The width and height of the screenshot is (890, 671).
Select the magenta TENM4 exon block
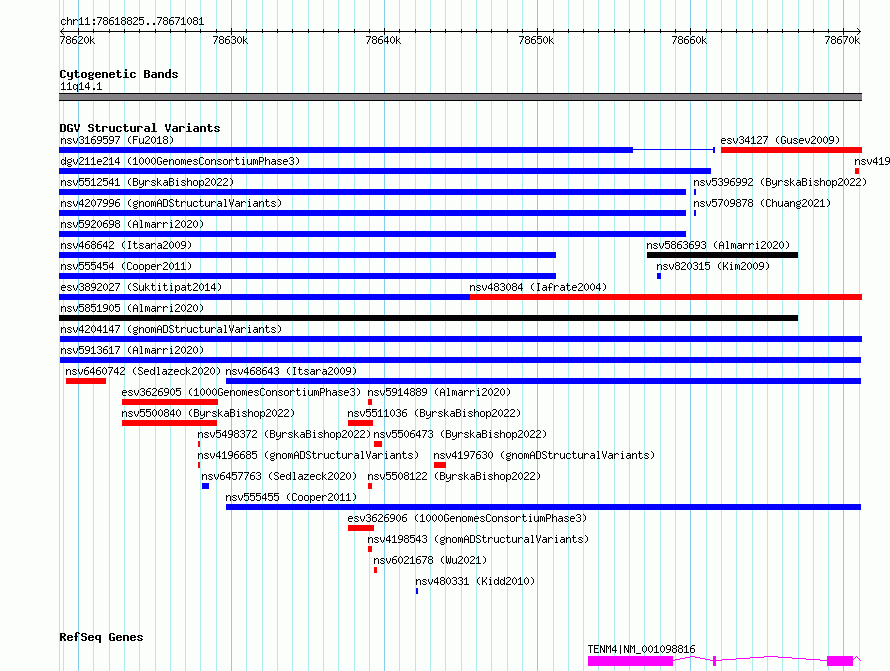click(x=630, y=661)
